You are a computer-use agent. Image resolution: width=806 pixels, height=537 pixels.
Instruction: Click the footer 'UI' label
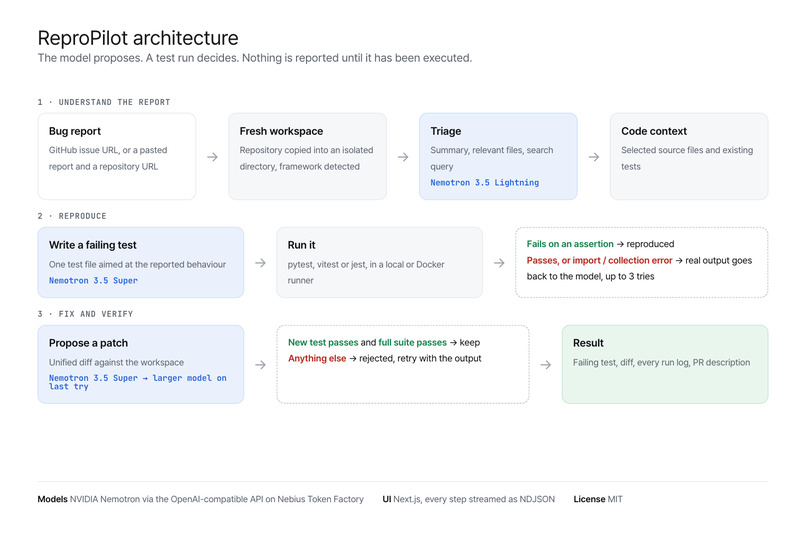pyautogui.click(x=387, y=499)
